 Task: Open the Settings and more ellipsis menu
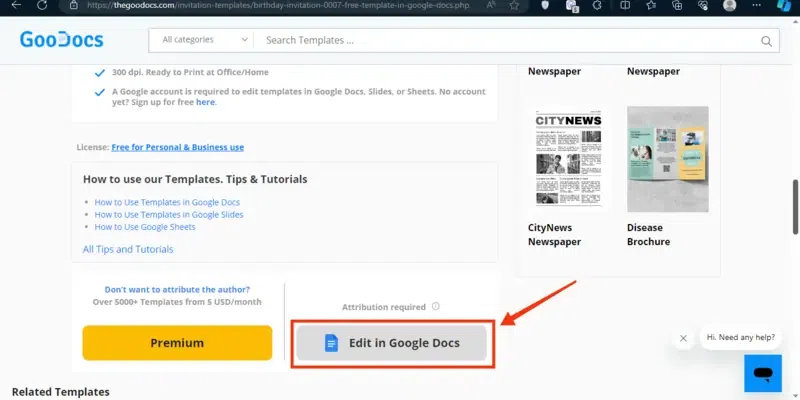coord(756,5)
